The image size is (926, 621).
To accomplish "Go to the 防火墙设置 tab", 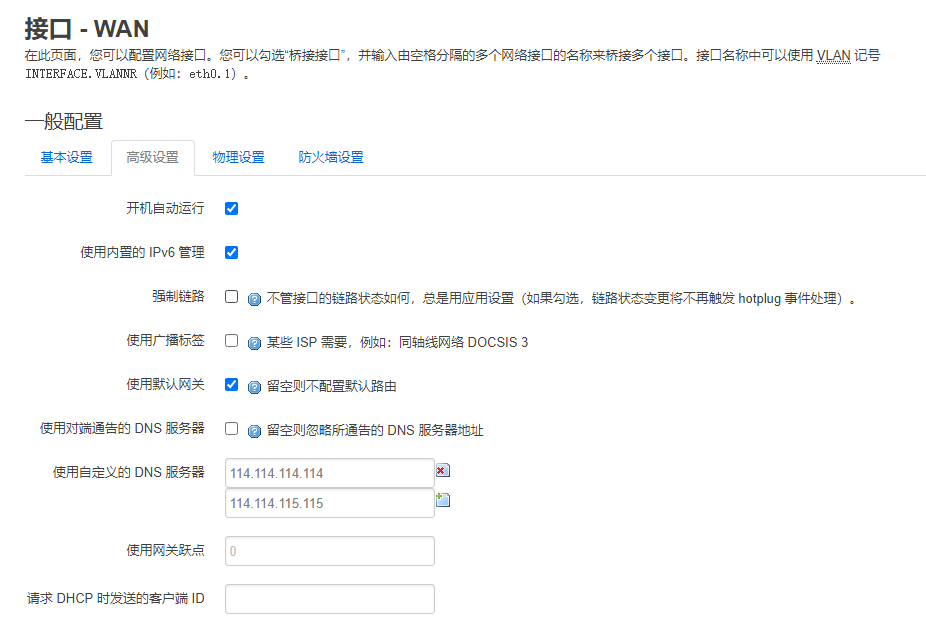I will (331, 158).
